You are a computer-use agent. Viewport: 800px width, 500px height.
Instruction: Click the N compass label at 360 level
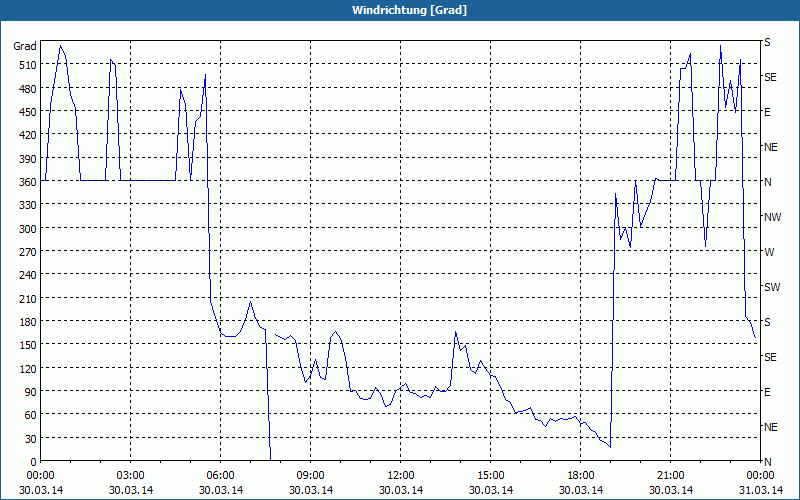coord(768,182)
